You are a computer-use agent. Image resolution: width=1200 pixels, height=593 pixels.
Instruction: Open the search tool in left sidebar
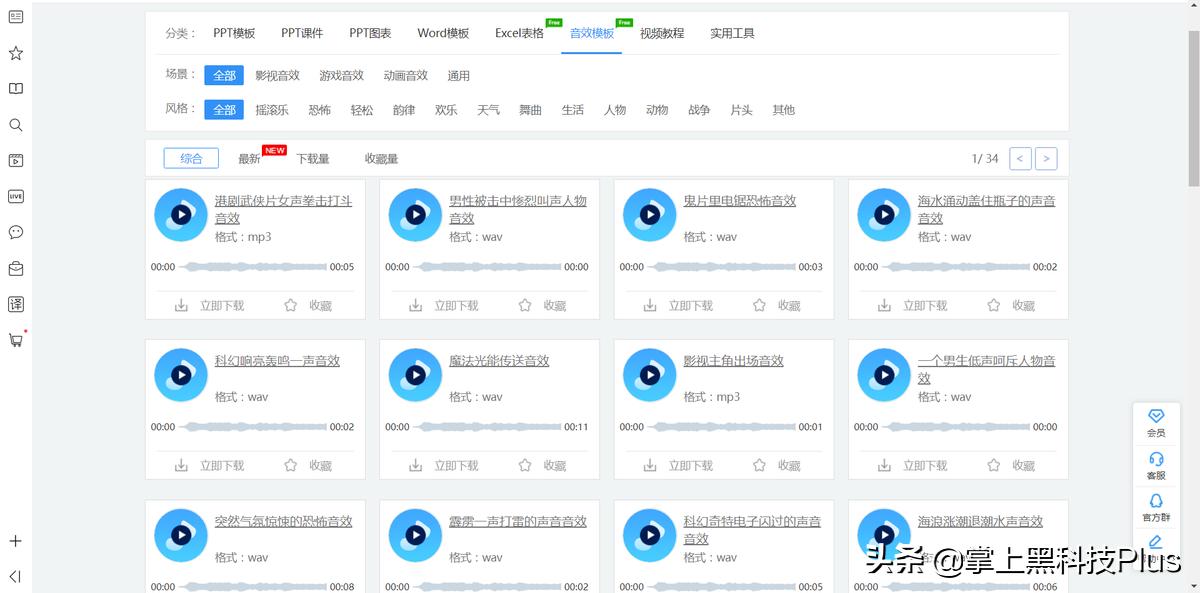(x=15, y=124)
